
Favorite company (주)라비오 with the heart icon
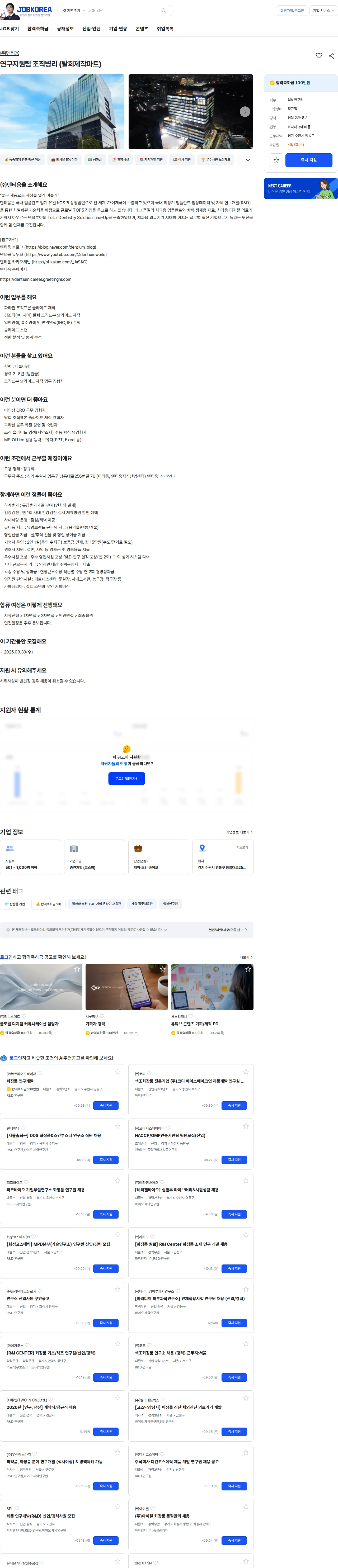[152, 1237]
